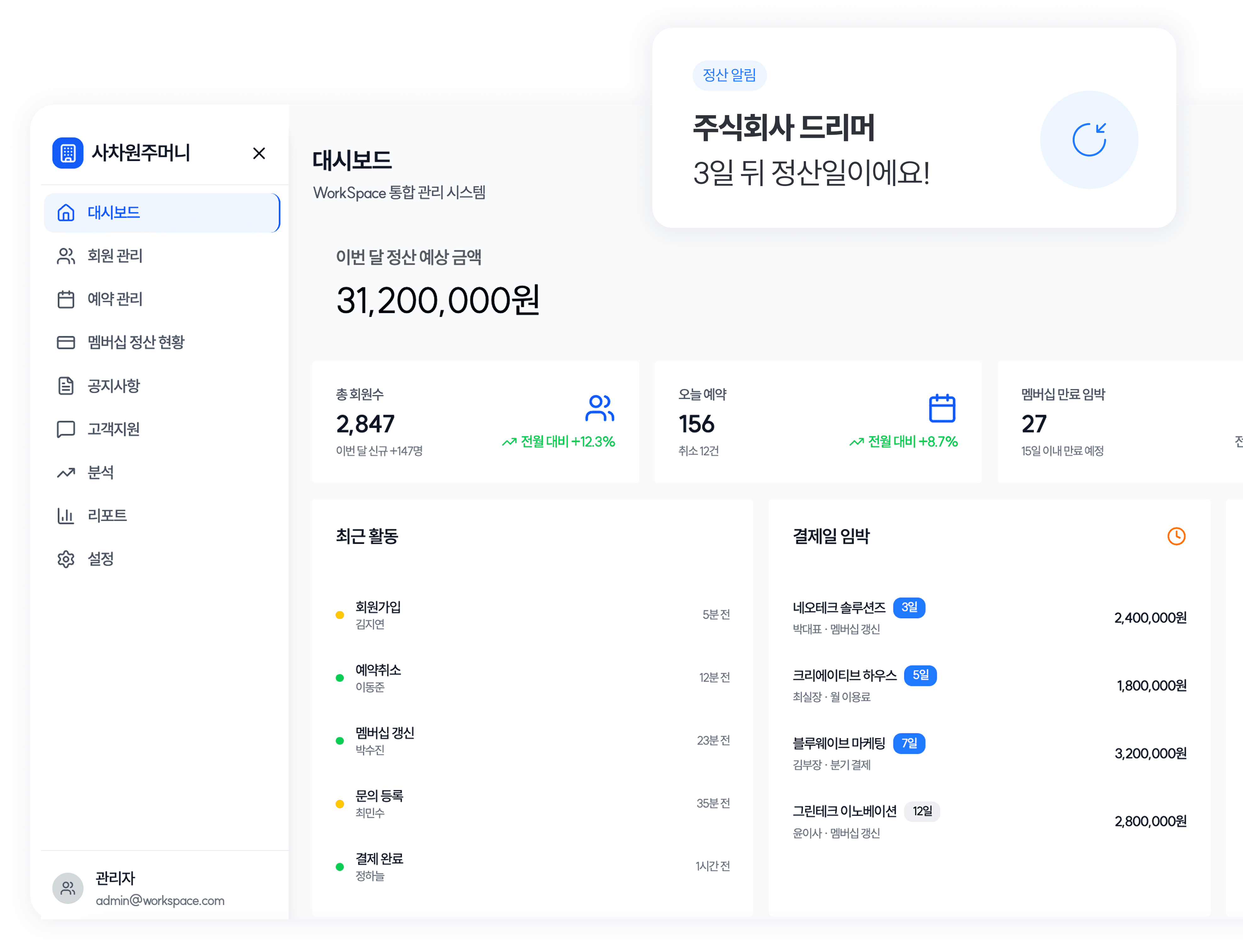Close the sidebar with the X button

pyautogui.click(x=259, y=153)
